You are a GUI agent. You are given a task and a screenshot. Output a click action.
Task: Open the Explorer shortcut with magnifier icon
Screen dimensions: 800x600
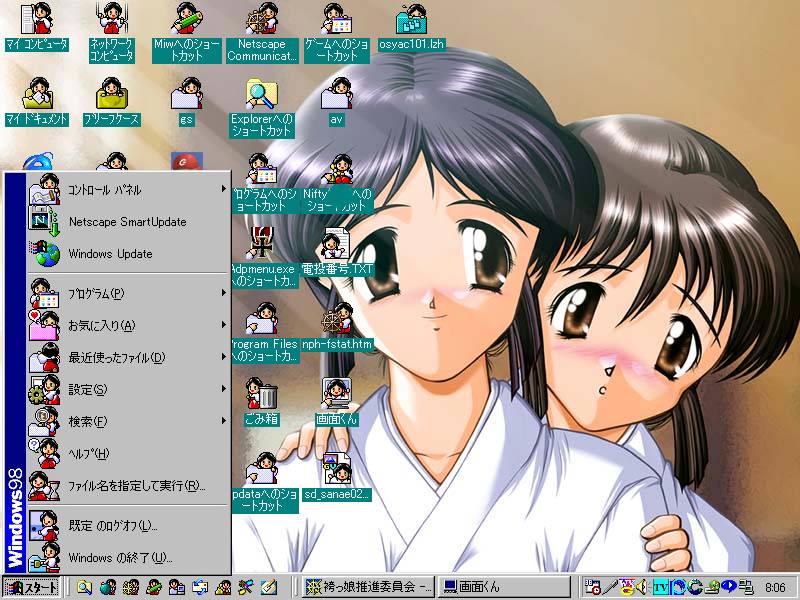coord(262,96)
